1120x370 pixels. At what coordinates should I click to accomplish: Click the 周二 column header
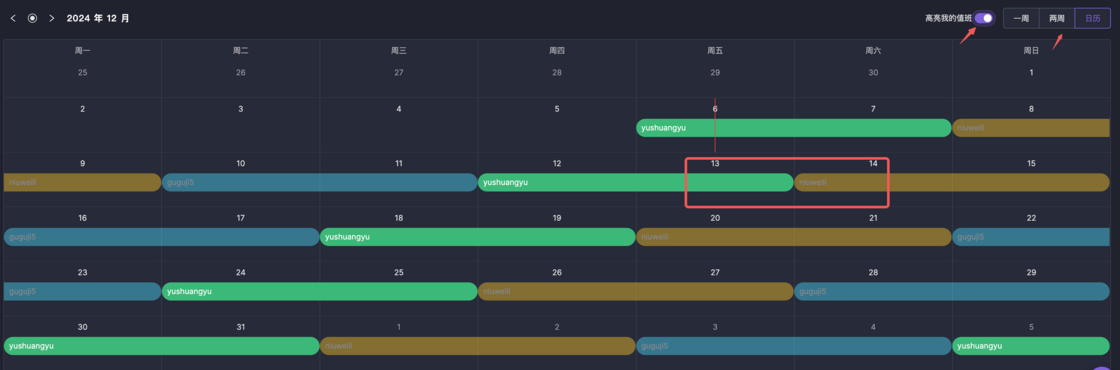pos(241,51)
